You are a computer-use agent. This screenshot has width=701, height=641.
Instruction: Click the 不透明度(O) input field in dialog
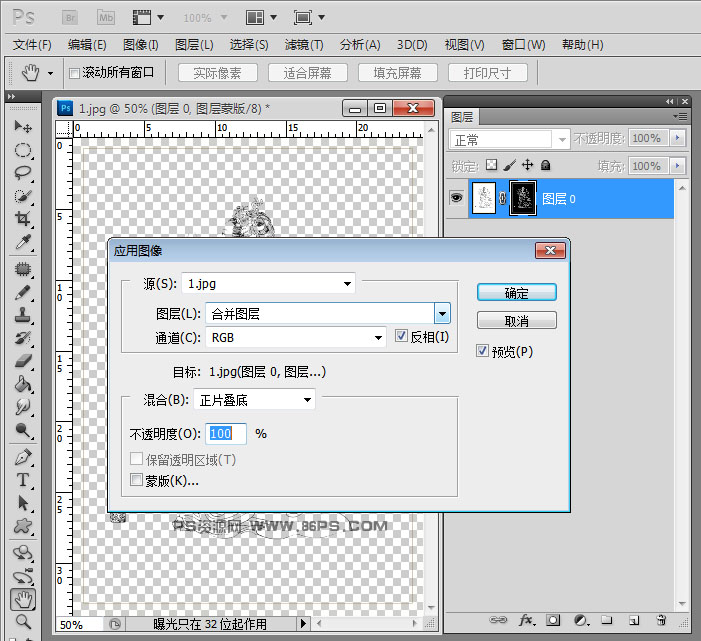pos(226,434)
